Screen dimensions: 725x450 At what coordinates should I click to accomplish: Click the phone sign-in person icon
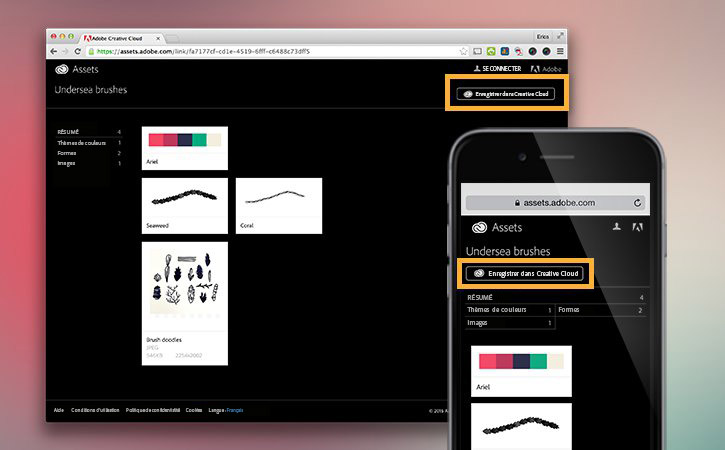(x=616, y=227)
